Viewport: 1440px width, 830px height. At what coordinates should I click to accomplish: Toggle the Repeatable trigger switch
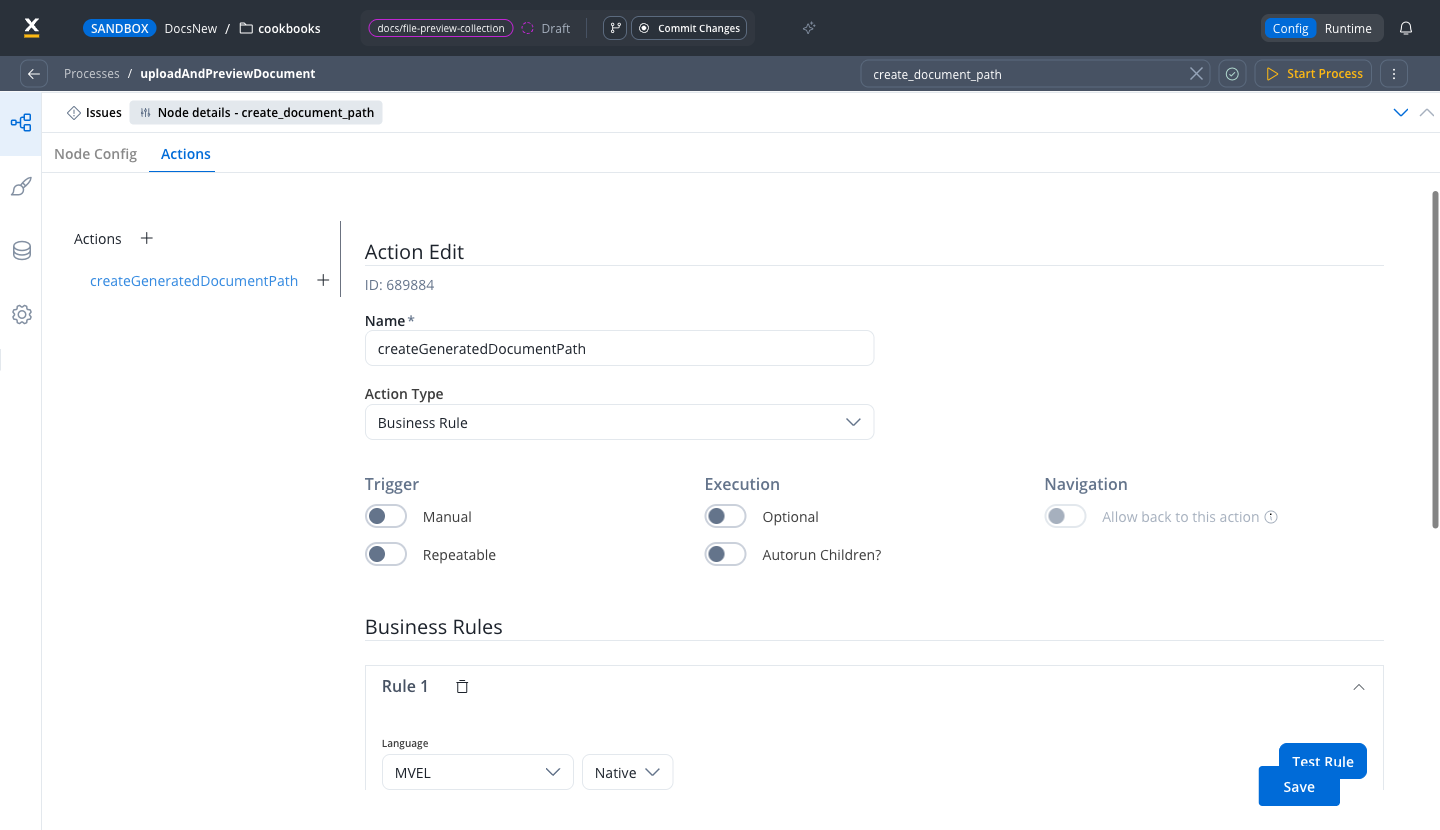[386, 555]
